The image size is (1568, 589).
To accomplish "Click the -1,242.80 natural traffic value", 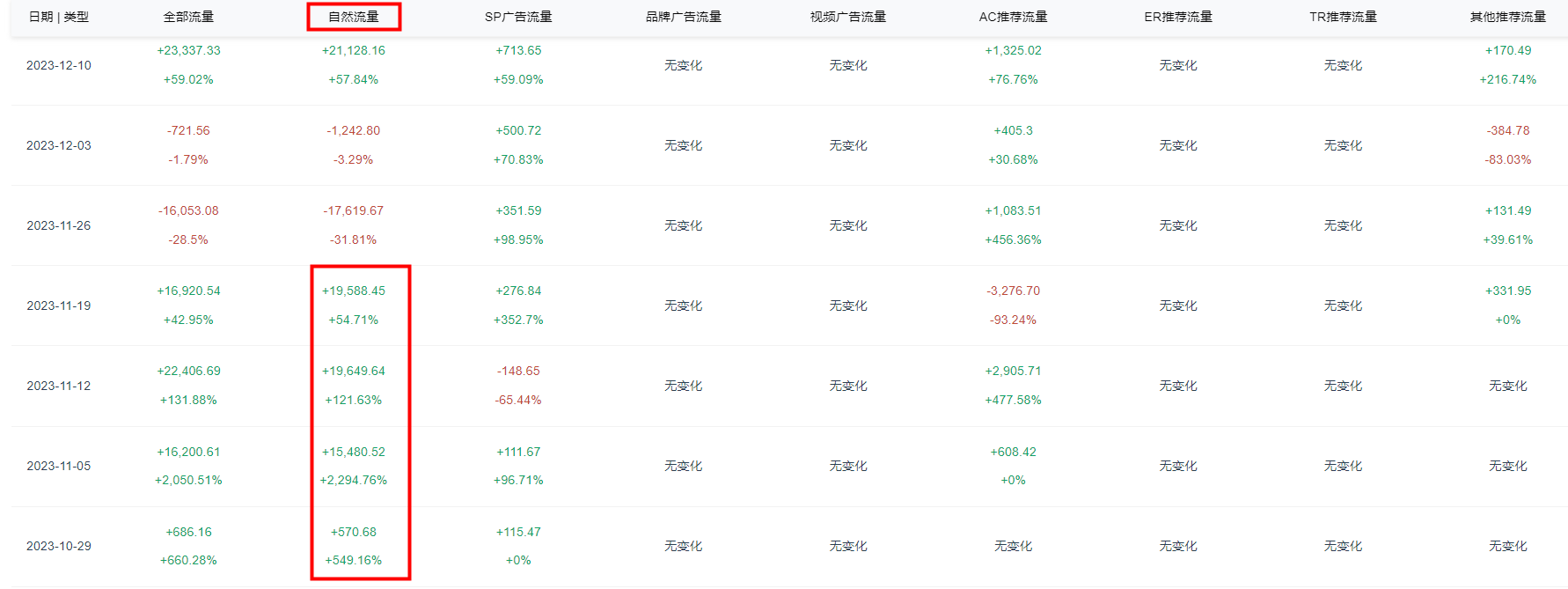I will point(354,130).
